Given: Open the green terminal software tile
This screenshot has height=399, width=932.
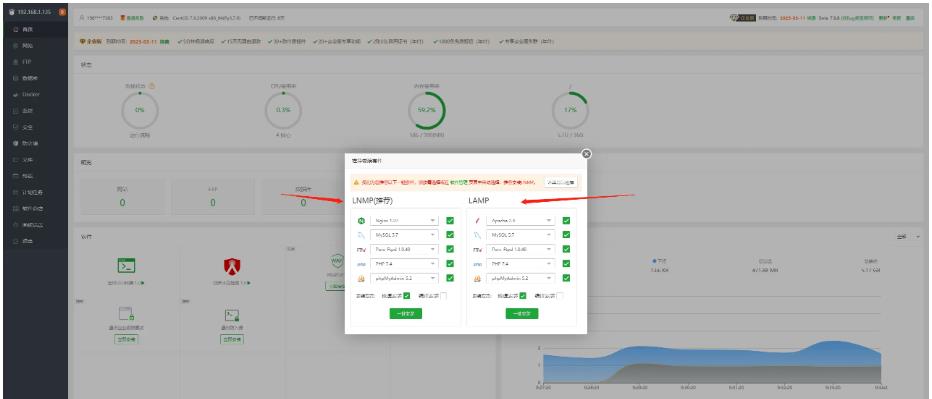Looking at the screenshot, I should [127, 265].
